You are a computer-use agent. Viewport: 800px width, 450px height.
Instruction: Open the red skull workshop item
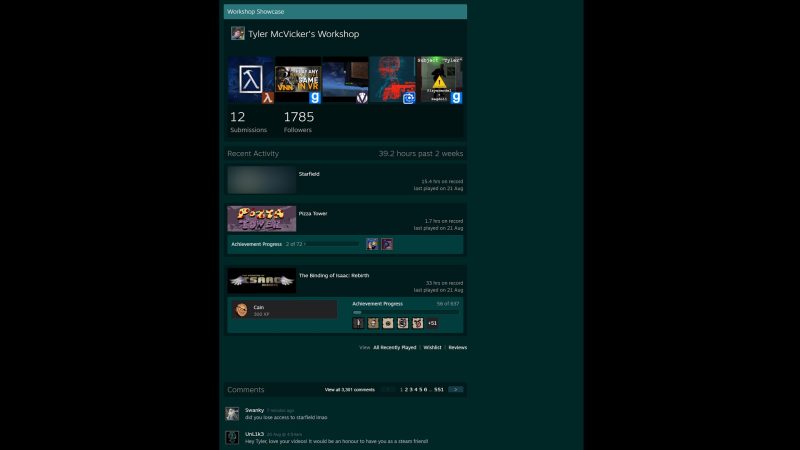click(x=392, y=80)
